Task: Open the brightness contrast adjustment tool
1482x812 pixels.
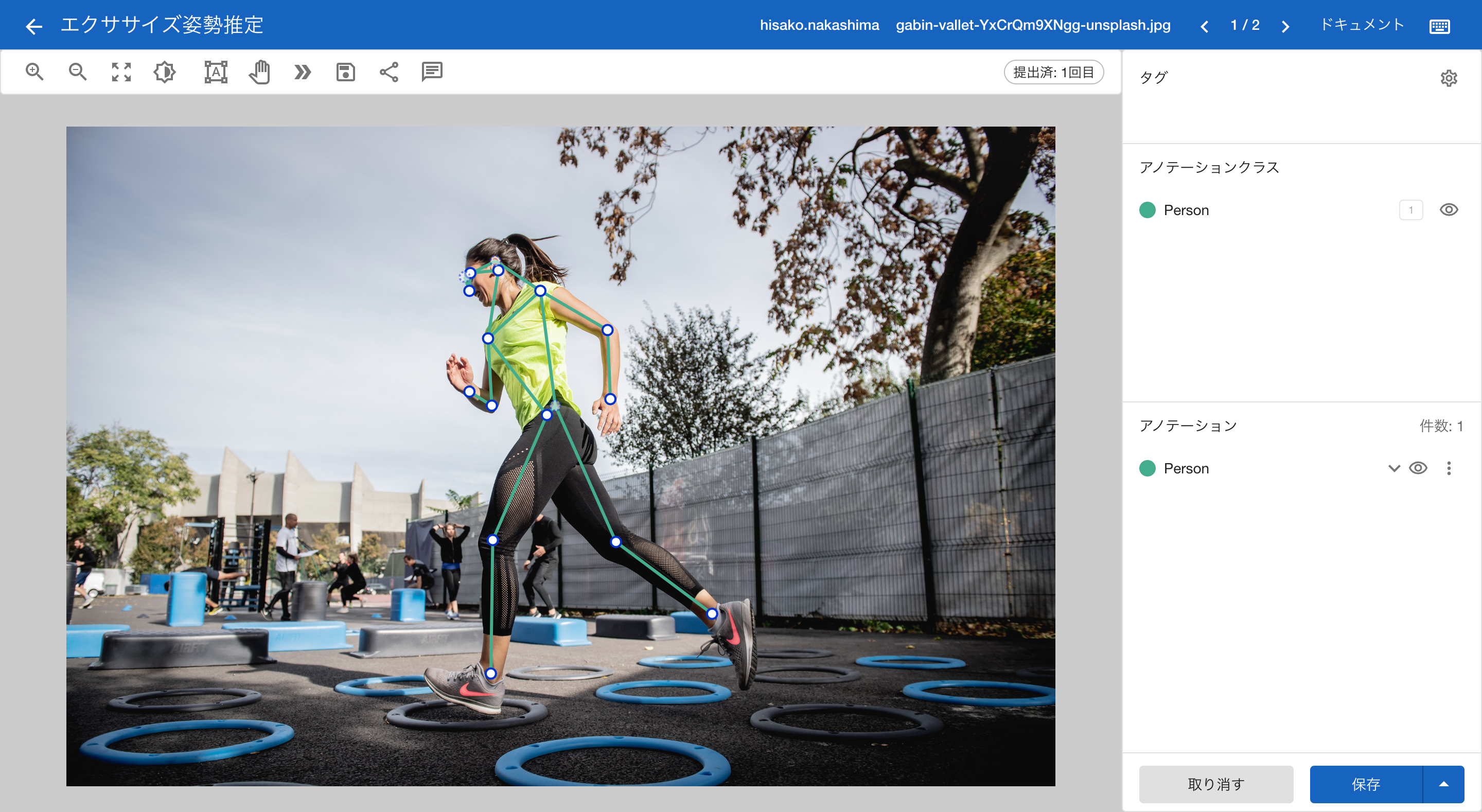Action: tap(165, 72)
